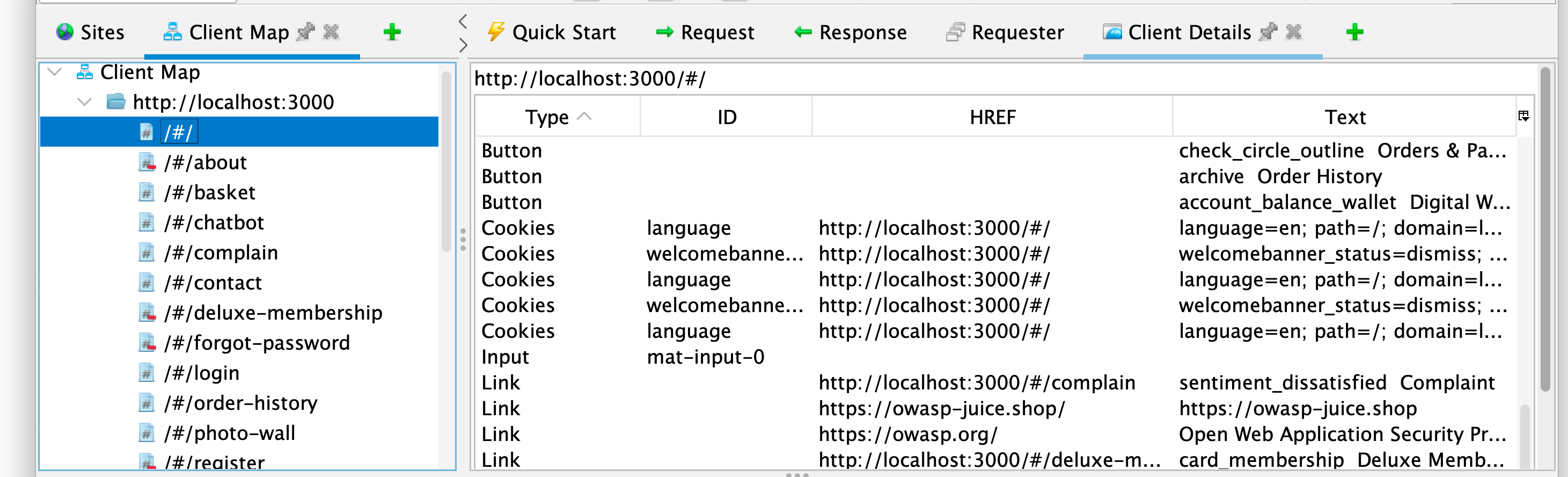This screenshot has height=477, width=1568.
Task: Select the /#/deluxe-membership tree entry
Action: [x=273, y=313]
